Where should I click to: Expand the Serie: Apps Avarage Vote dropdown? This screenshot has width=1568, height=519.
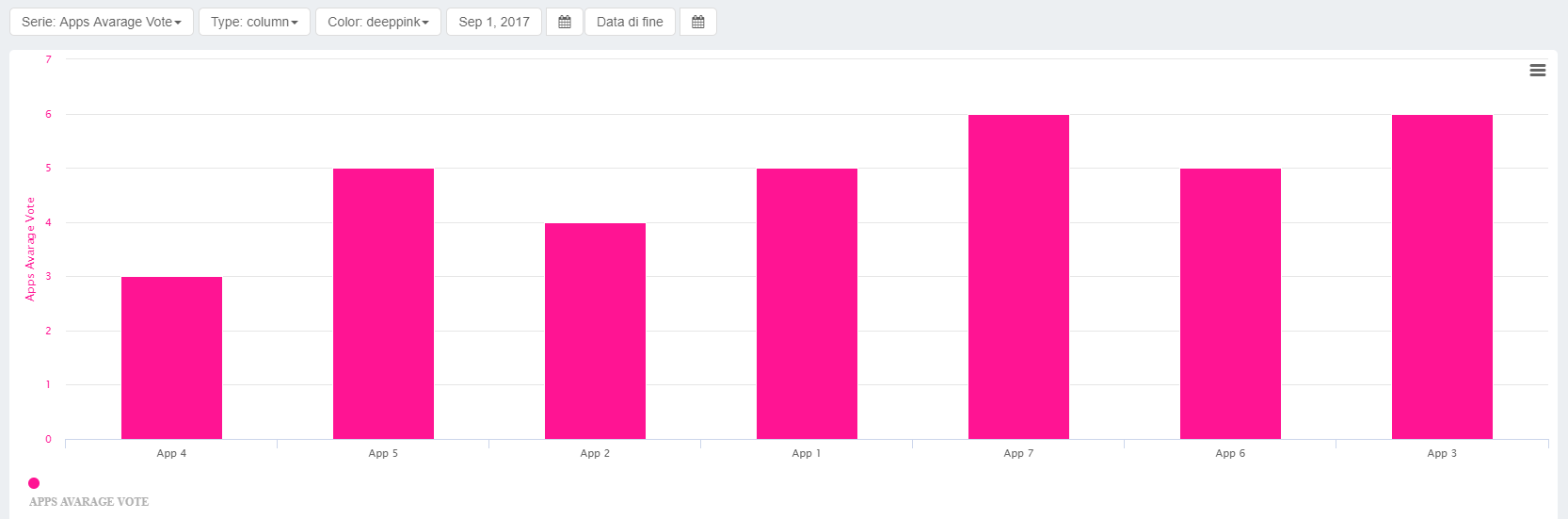[x=102, y=22]
